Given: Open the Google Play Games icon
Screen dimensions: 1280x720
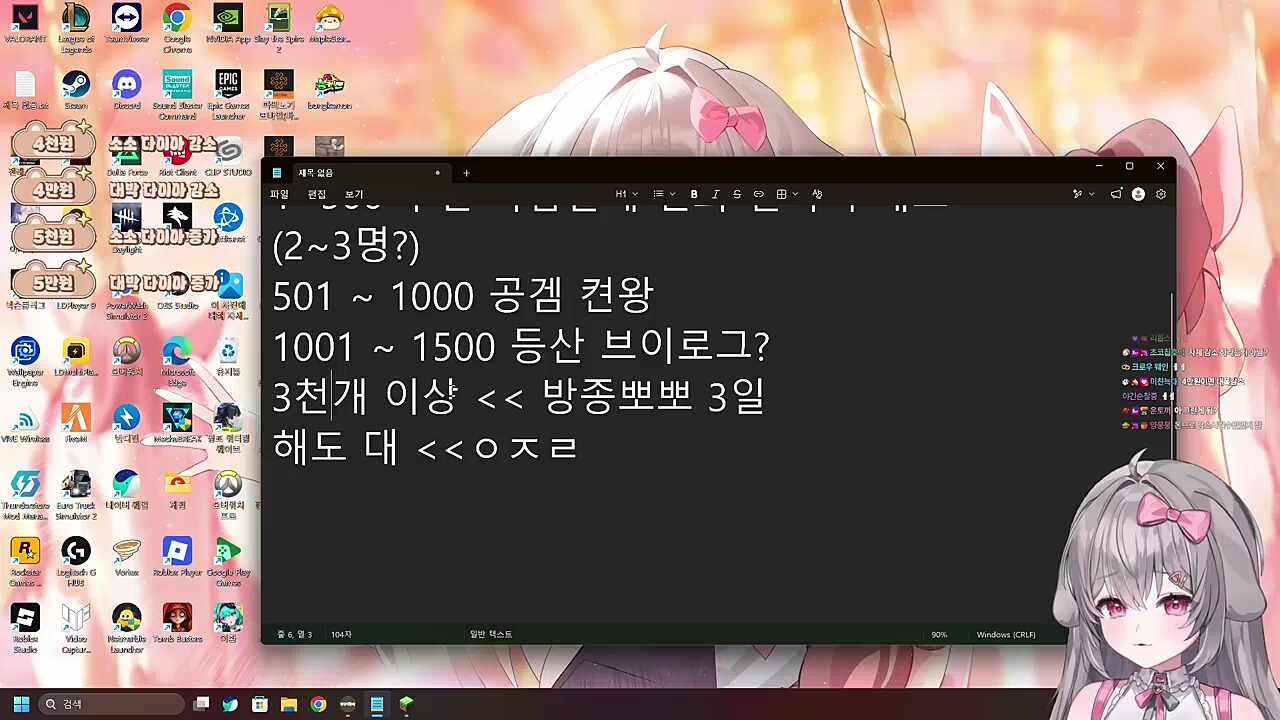Looking at the screenshot, I should coord(228,562).
